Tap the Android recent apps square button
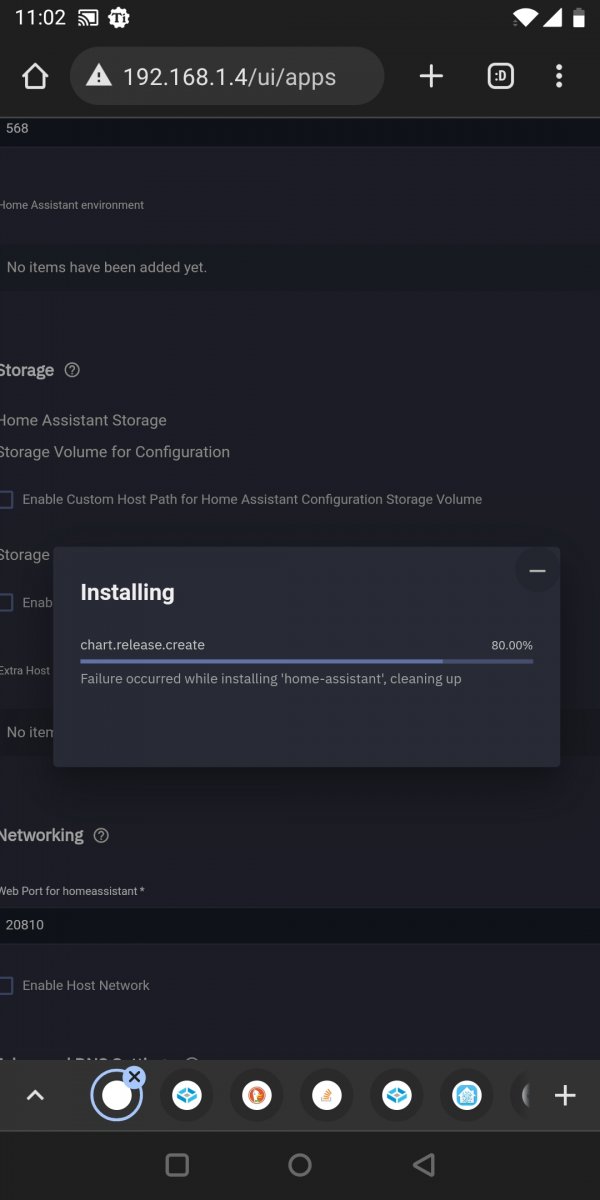Screen dimensions: 600x1200 177,1164
